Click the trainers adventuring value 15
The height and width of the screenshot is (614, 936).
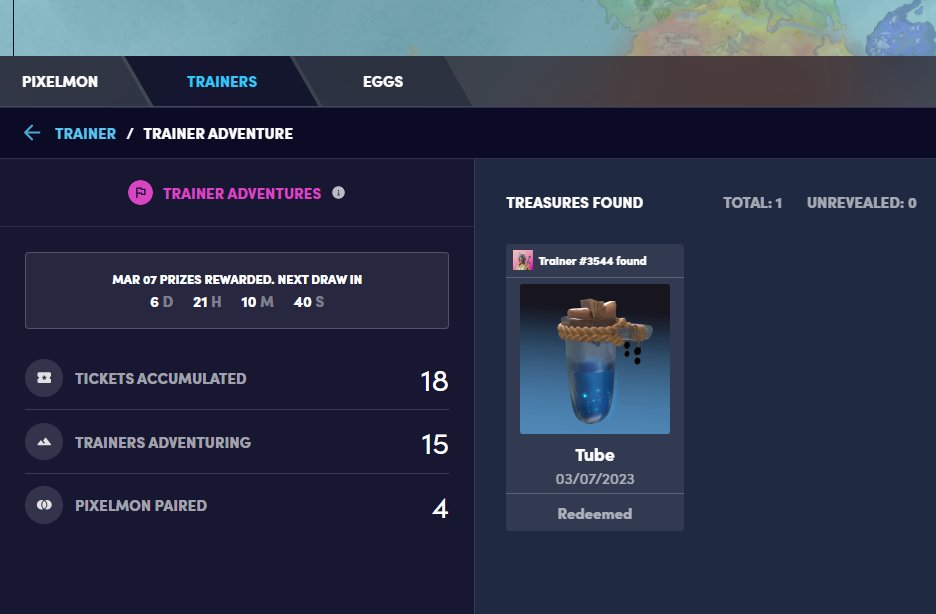(x=435, y=445)
